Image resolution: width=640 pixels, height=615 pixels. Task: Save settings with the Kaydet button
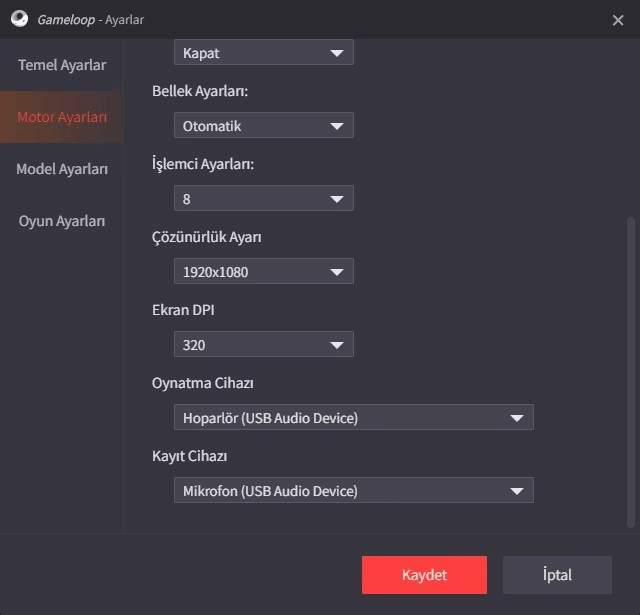coord(424,575)
